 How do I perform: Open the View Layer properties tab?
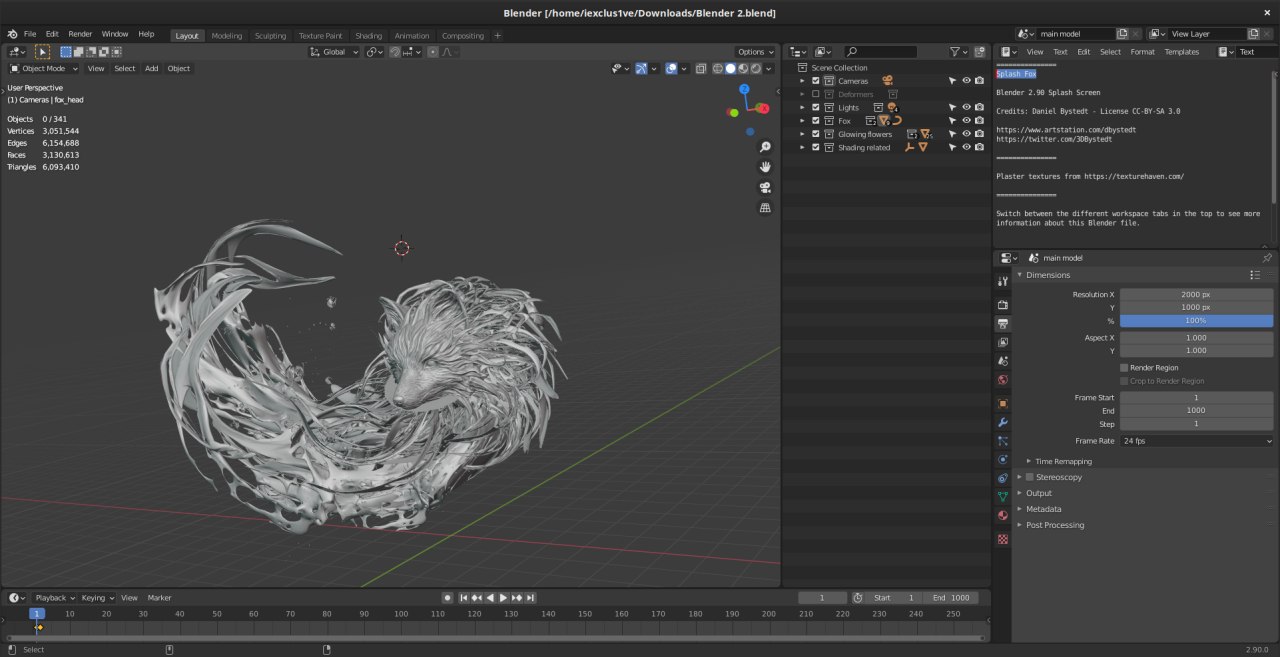1003,342
